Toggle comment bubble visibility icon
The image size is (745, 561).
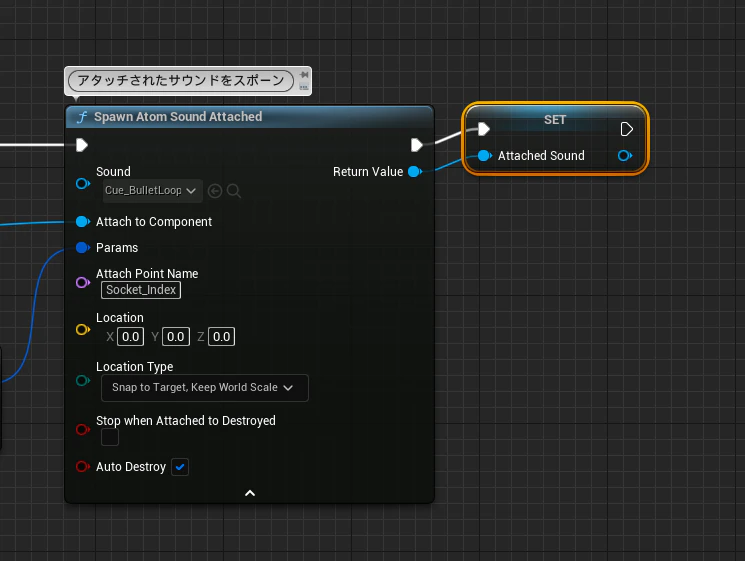tap(304, 87)
